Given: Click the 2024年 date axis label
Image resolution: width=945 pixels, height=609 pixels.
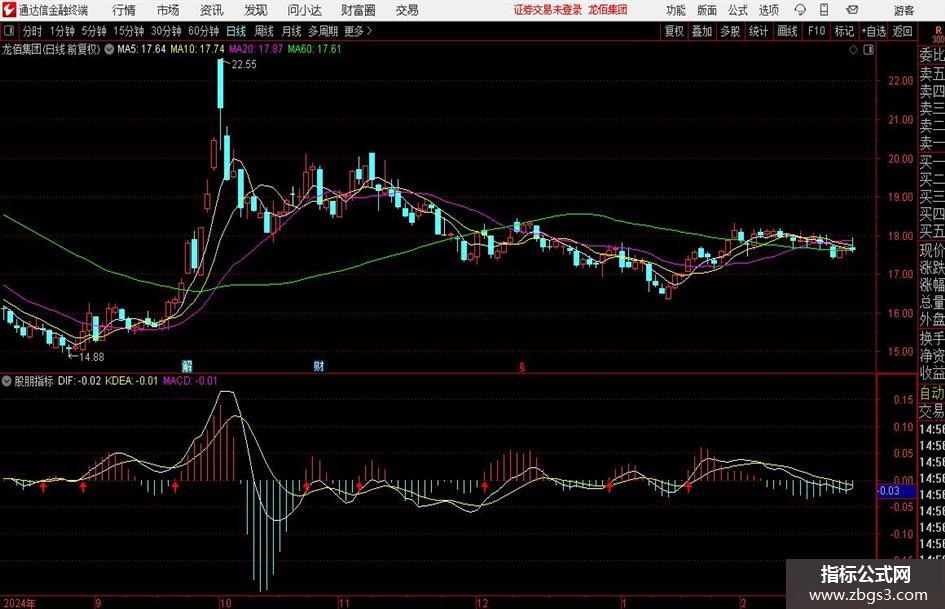Looking at the screenshot, I should click(x=19, y=603).
